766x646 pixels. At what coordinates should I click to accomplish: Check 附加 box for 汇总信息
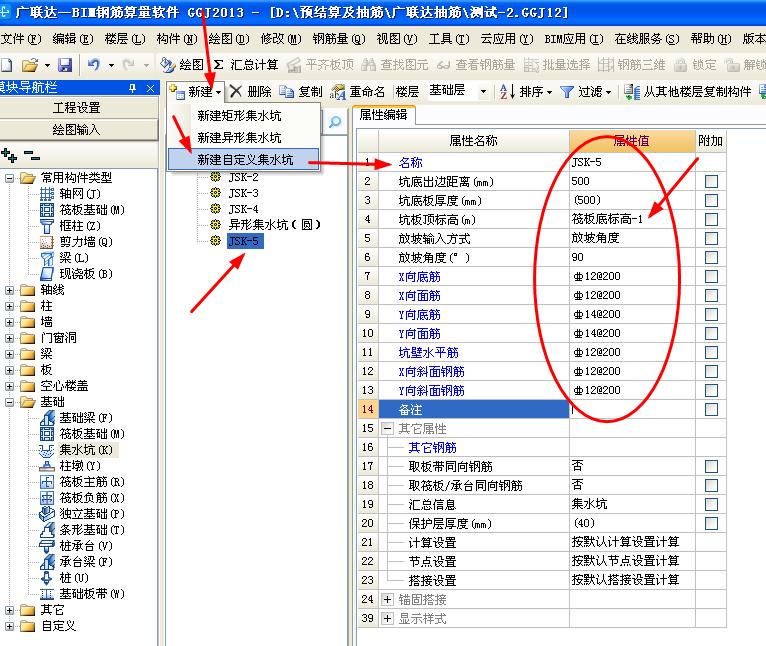711,504
